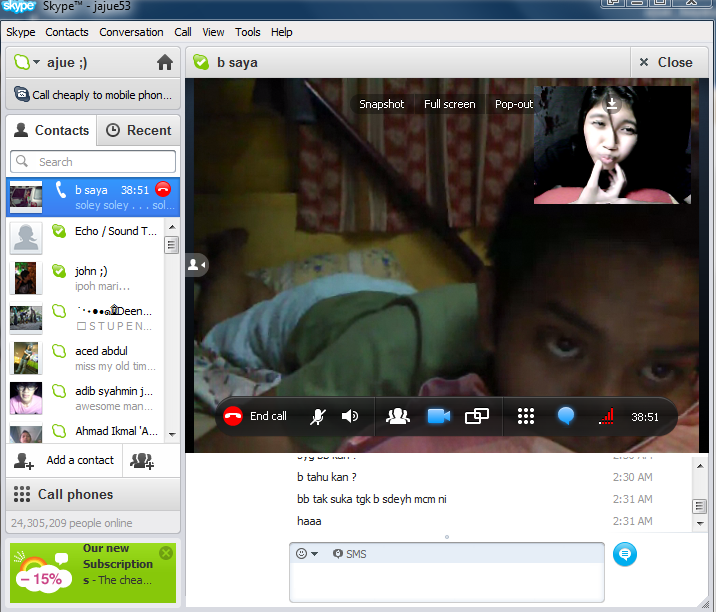The width and height of the screenshot is (716, 612).
Task: Close the b saya conversation
Action: pyautogui.click(x=667, y=62)
